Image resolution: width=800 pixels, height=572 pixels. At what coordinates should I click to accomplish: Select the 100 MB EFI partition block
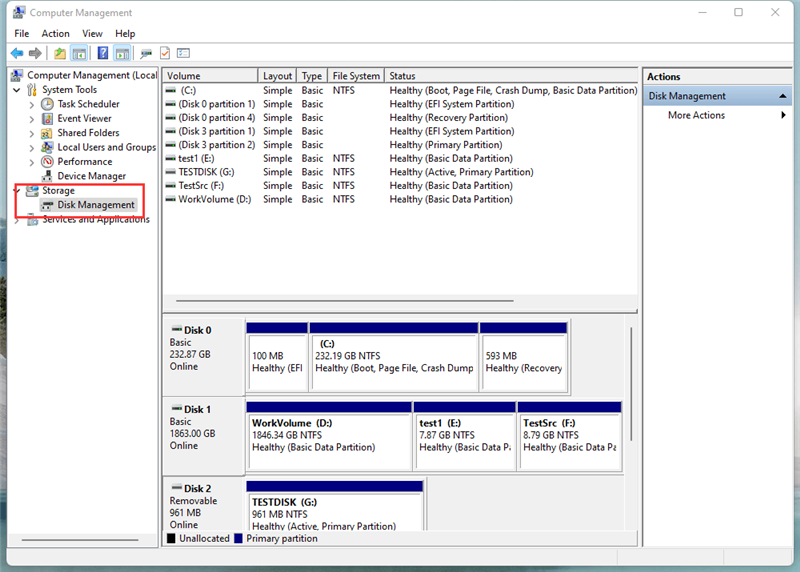[277, 356]
